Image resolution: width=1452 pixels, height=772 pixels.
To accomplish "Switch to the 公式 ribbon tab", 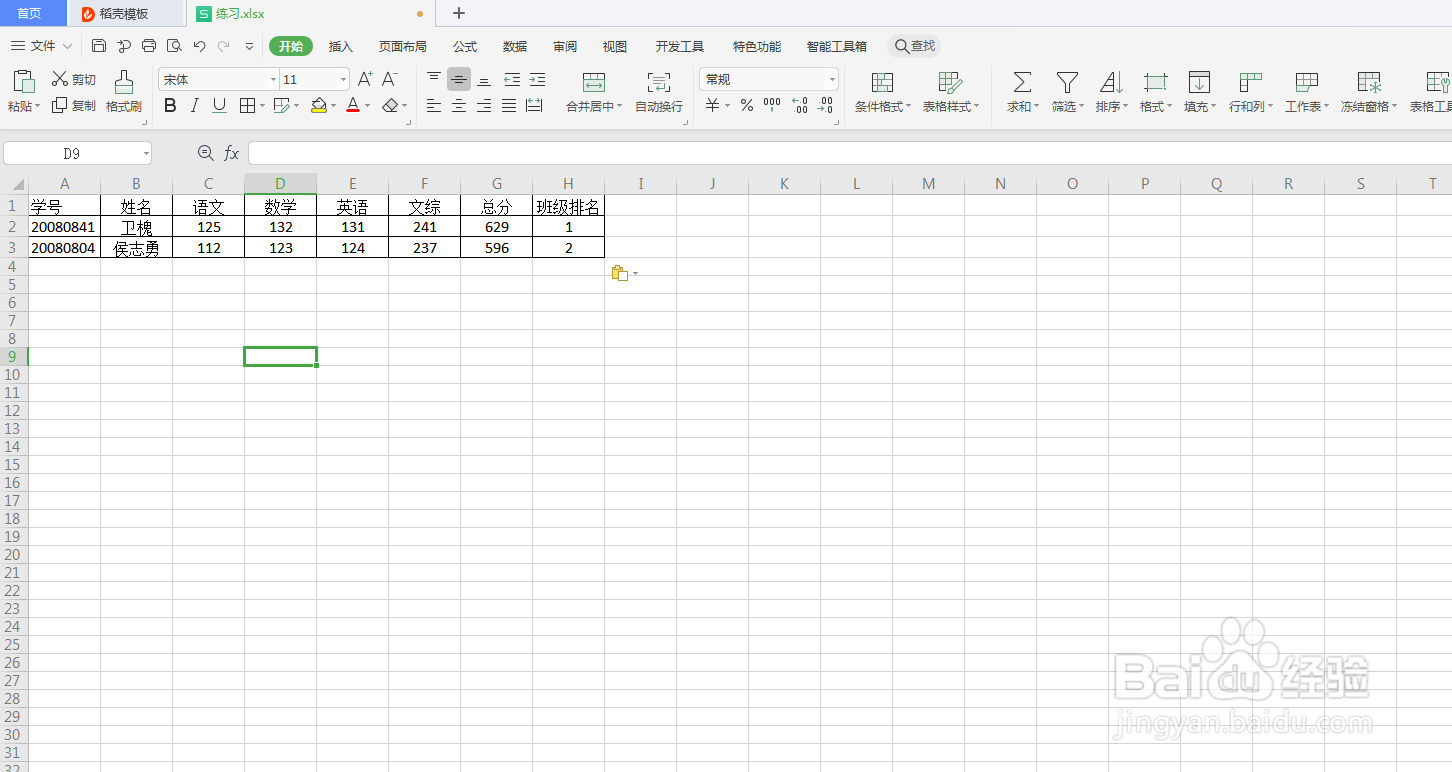I will 465,46.
